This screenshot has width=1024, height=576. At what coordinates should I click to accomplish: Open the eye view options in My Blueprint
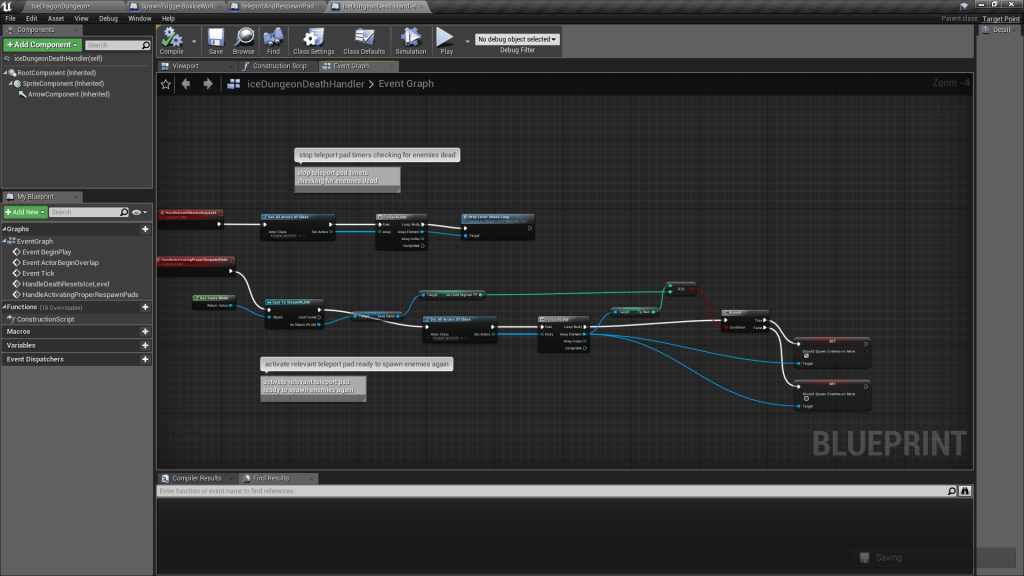(x=138, y=212)
